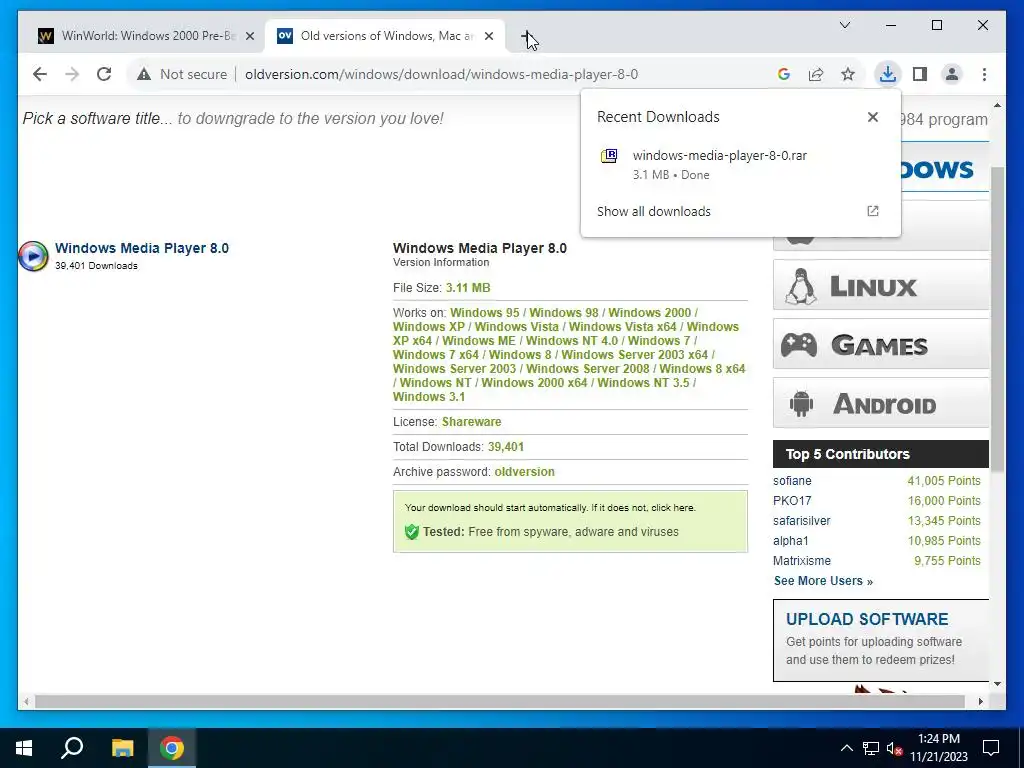Close the Old versions tab

point(488,36)
